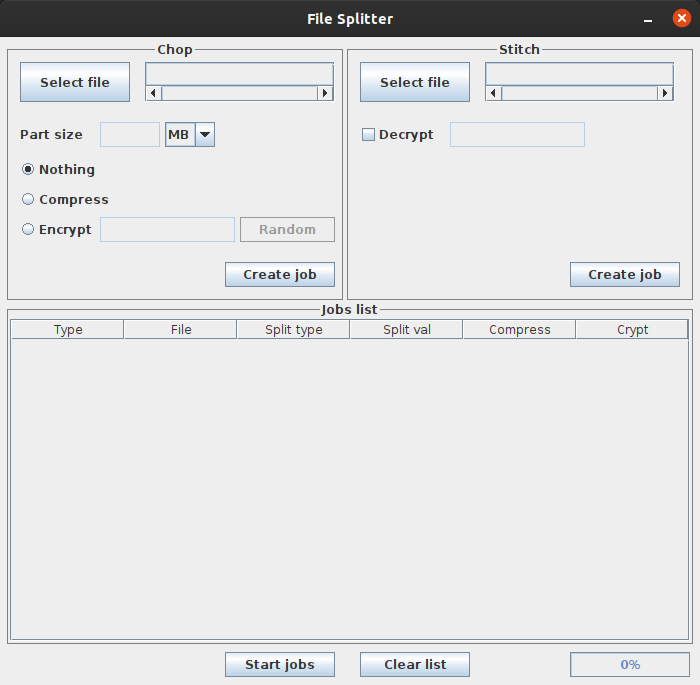The width and height of the screenshot is (700, 685).
Task: Enable the Decrypt checkbox
Action: coord(368,135)
